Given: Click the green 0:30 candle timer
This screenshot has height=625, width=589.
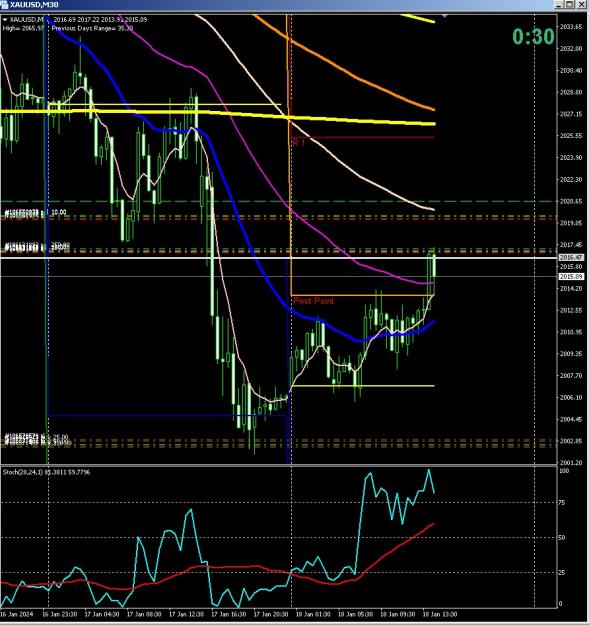Looking at the screenshot, I should click(533, 37).
